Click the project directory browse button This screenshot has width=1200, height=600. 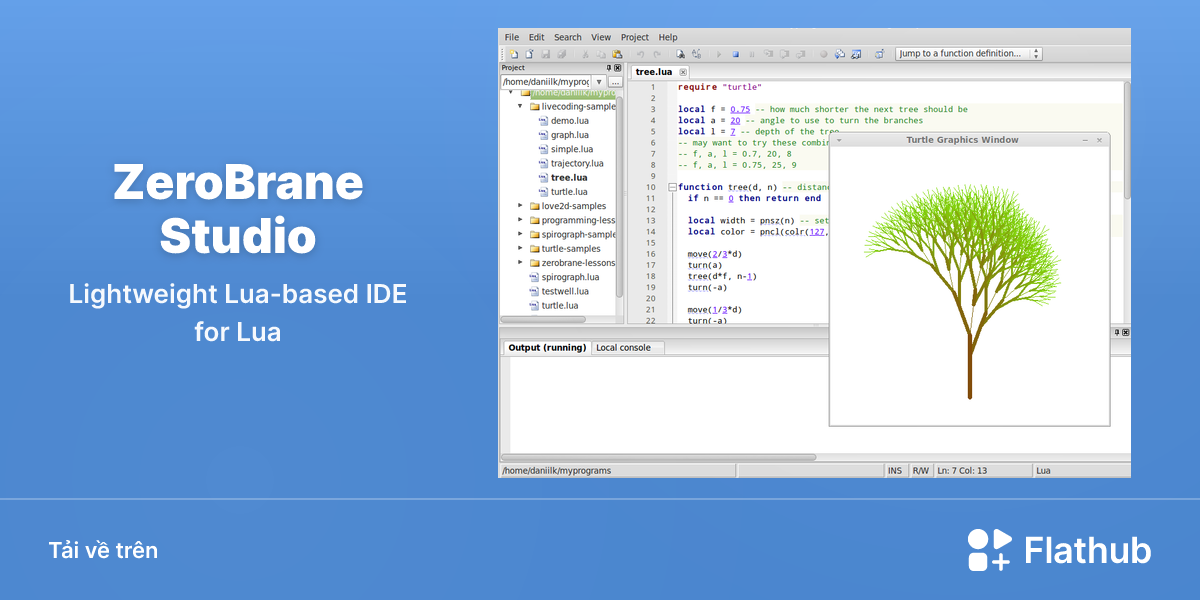click(x=615, y=82)
